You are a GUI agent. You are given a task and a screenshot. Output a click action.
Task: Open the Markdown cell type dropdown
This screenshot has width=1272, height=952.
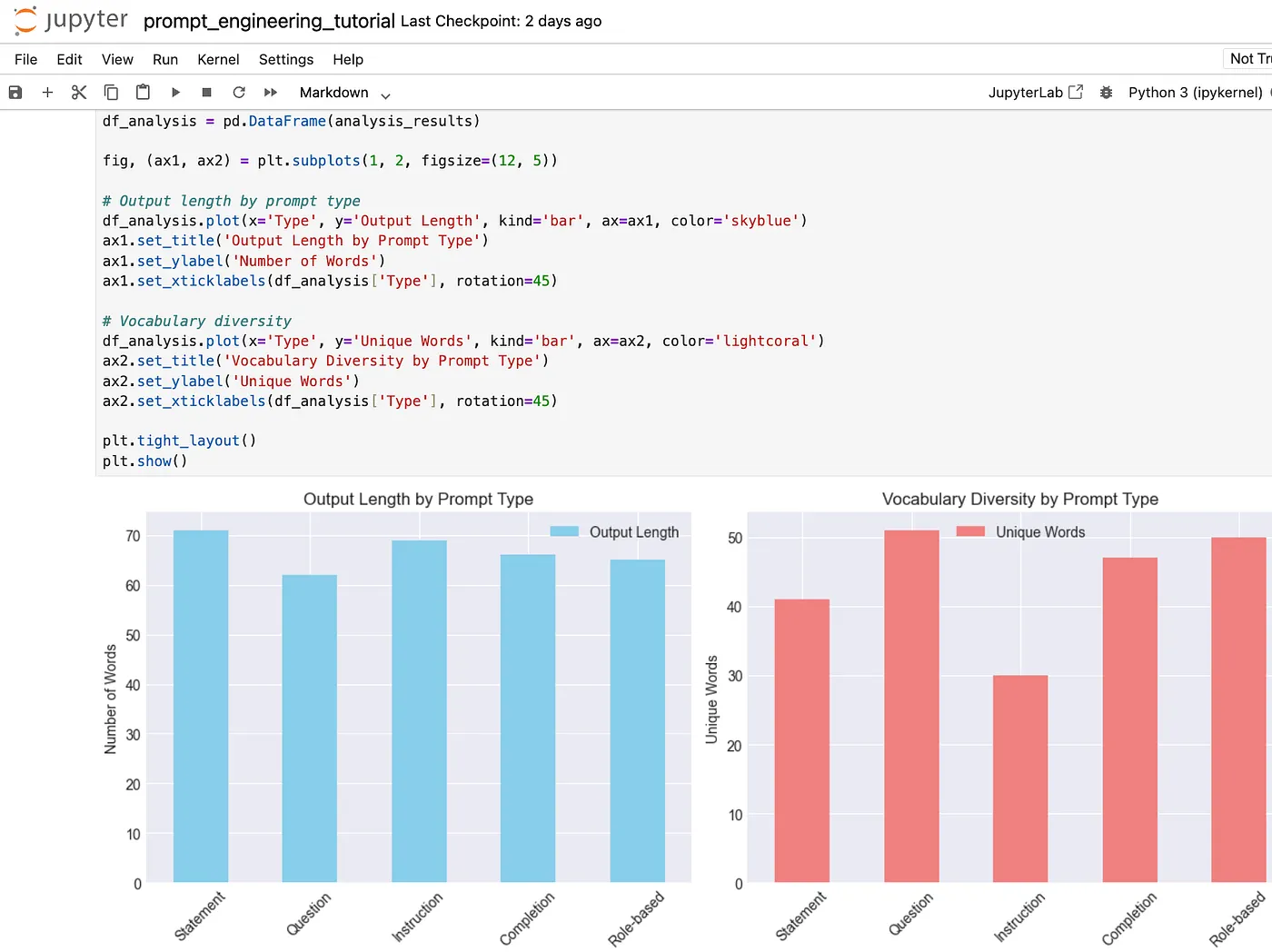(344, 93)
